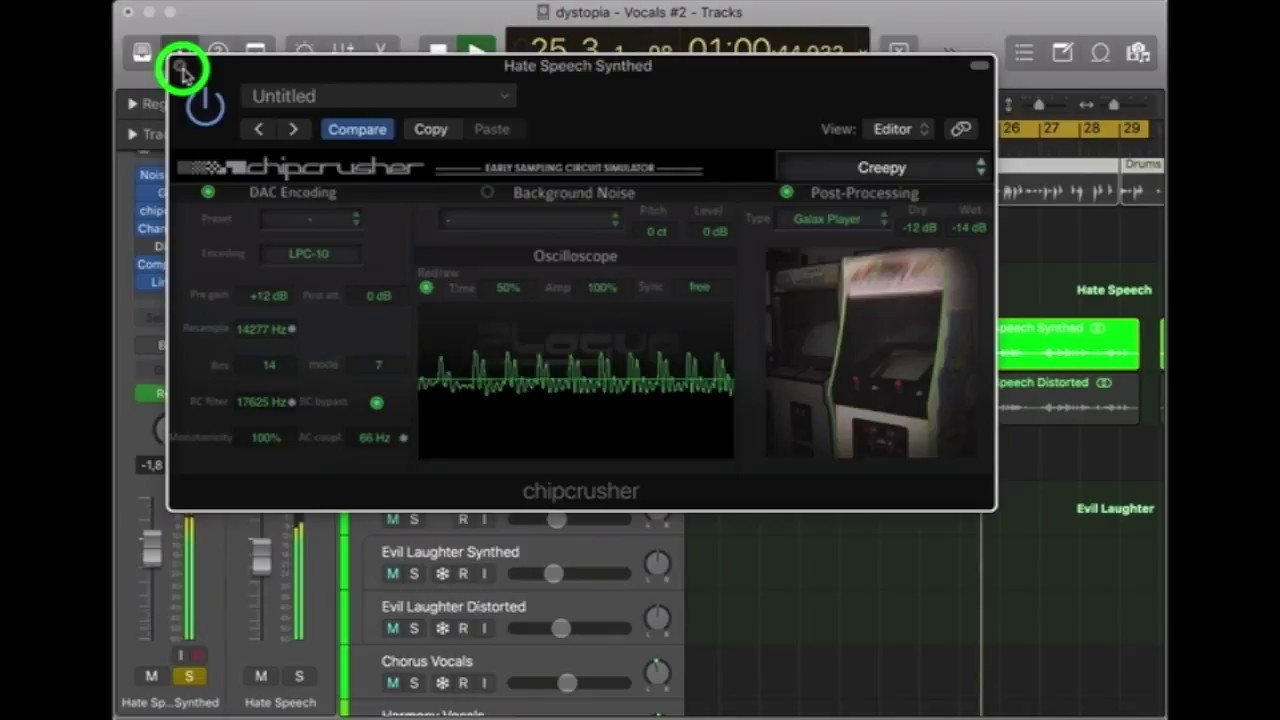Open the Note Pad icon in toolbar

1062,53
